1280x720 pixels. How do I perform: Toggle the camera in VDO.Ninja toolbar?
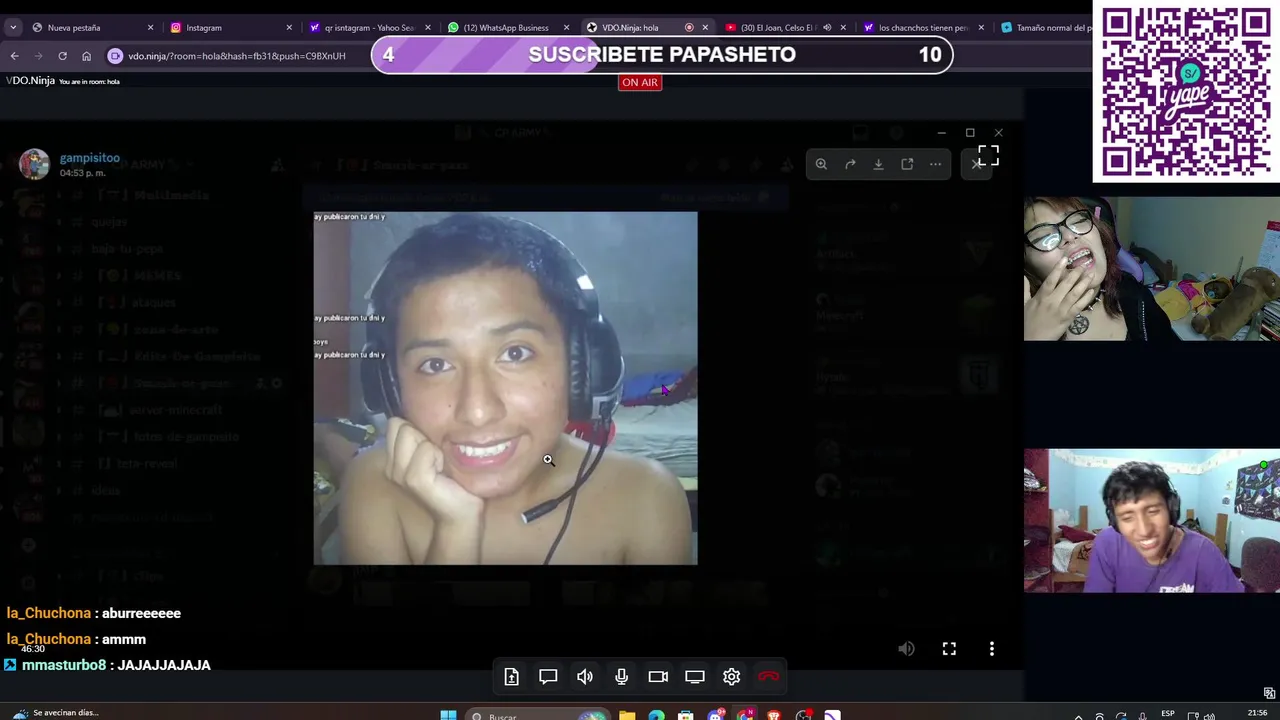(x=658, y=677)
